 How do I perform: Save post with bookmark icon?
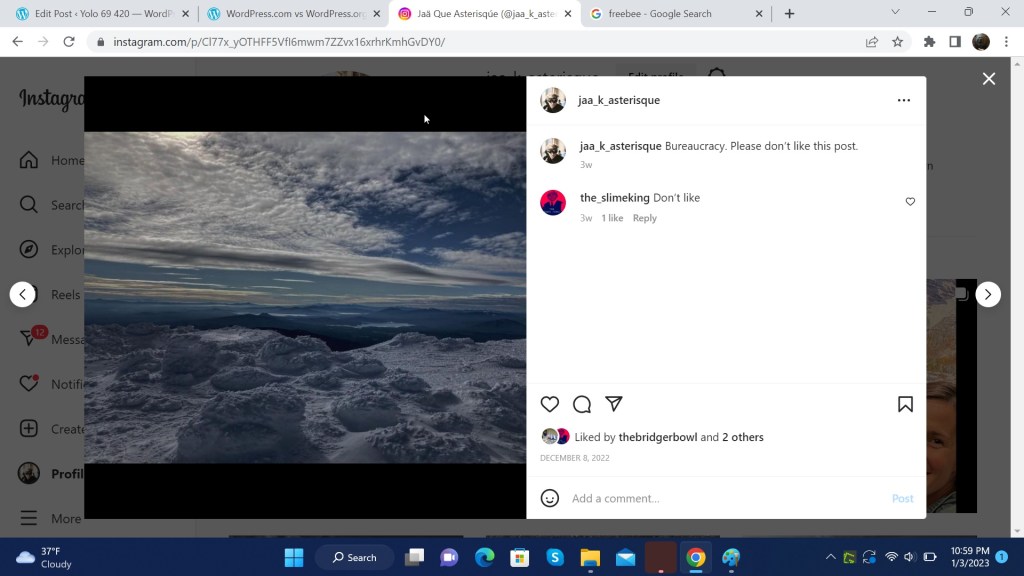coord(905,404)
